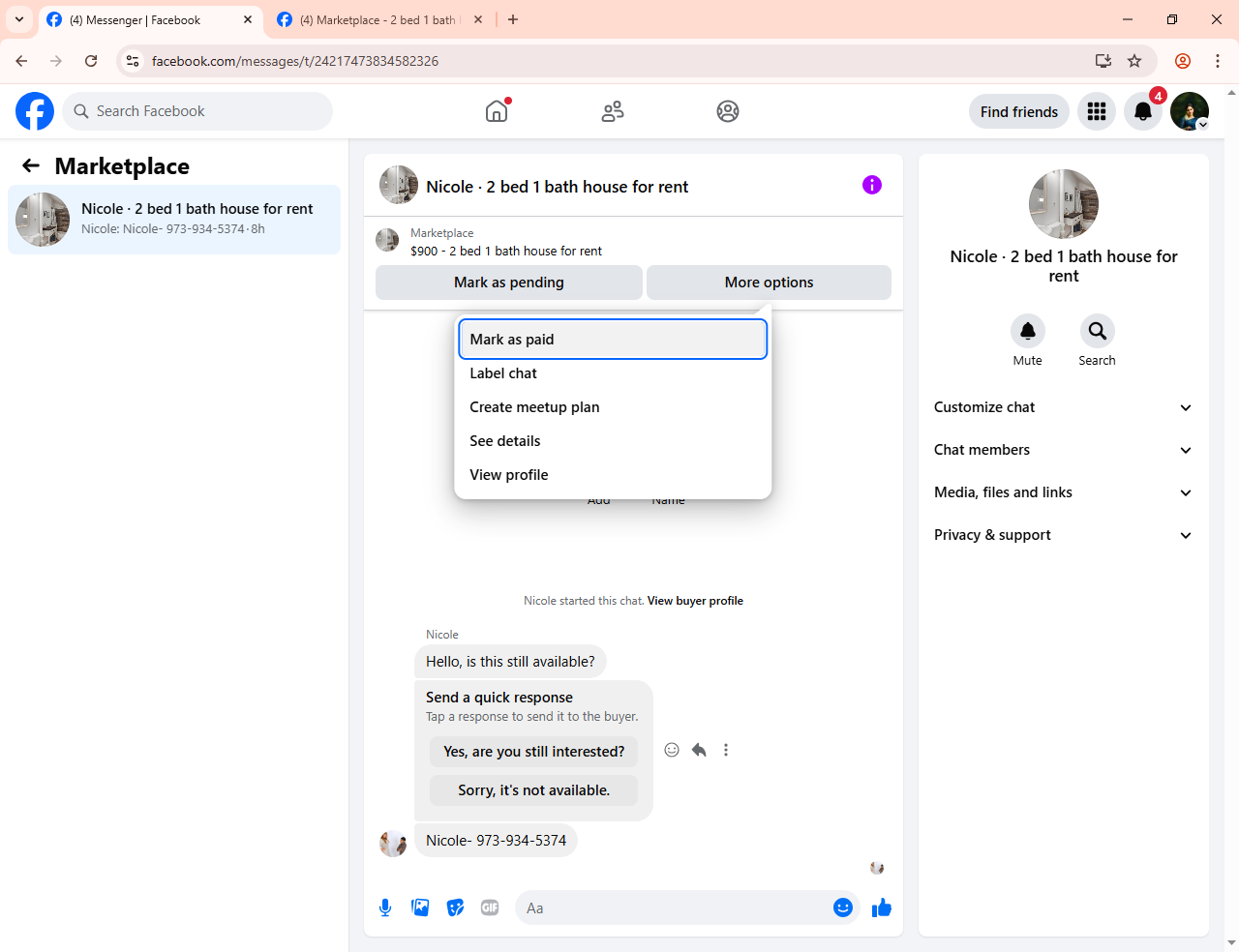Open message more options dots

[x=726, y=750]
